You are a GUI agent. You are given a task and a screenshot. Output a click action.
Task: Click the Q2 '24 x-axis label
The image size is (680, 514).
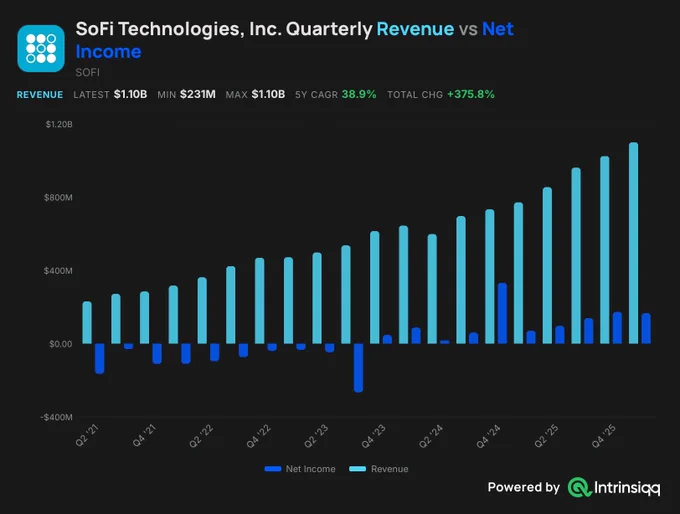click(x=431, y=435)
